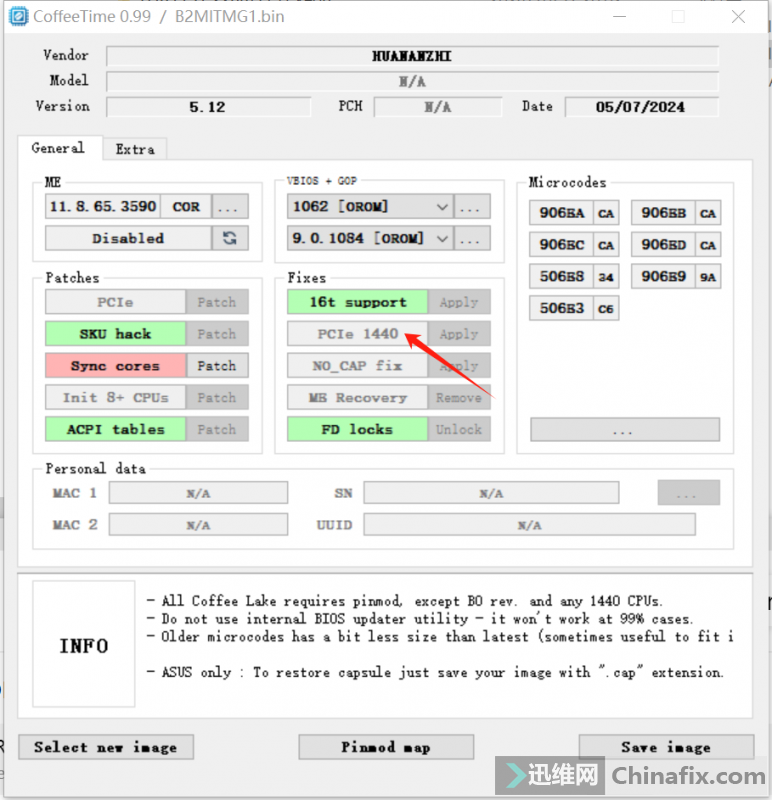Viewport: 772px width, 800px height.
Task: Switch to the Extra tab
Action: click(135, 149)
